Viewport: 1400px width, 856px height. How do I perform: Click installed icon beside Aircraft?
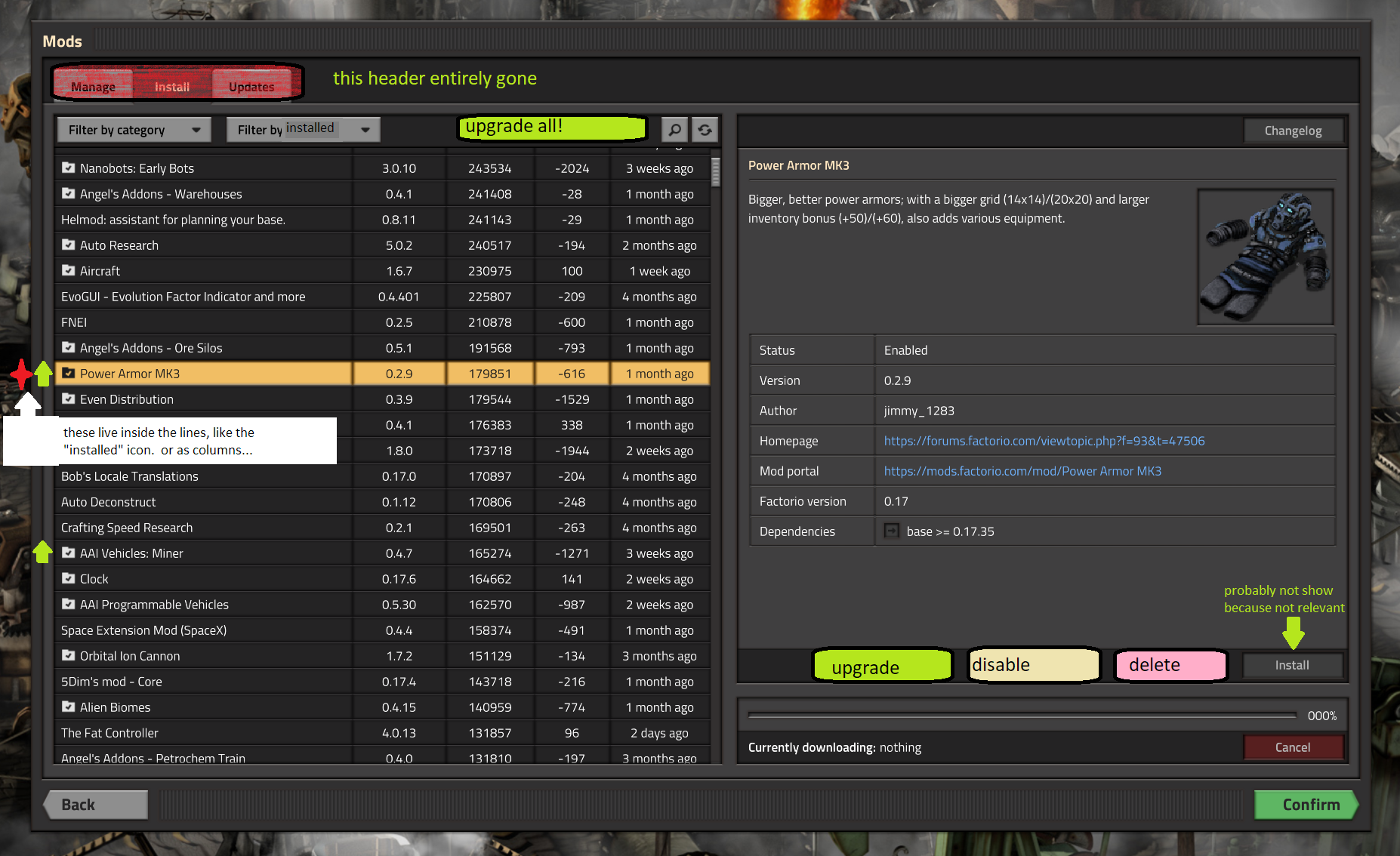pos(68,270)
